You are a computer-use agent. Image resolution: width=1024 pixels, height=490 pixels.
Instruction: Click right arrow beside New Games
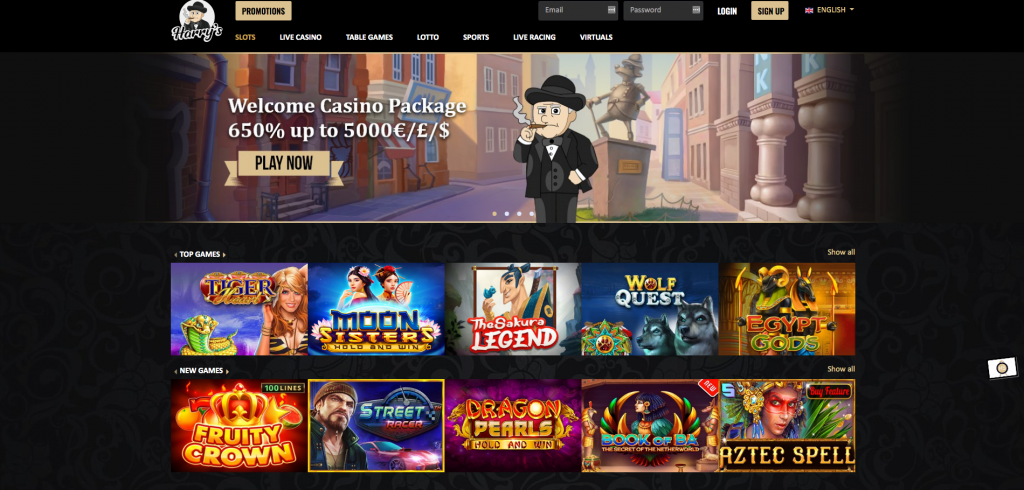227,371
